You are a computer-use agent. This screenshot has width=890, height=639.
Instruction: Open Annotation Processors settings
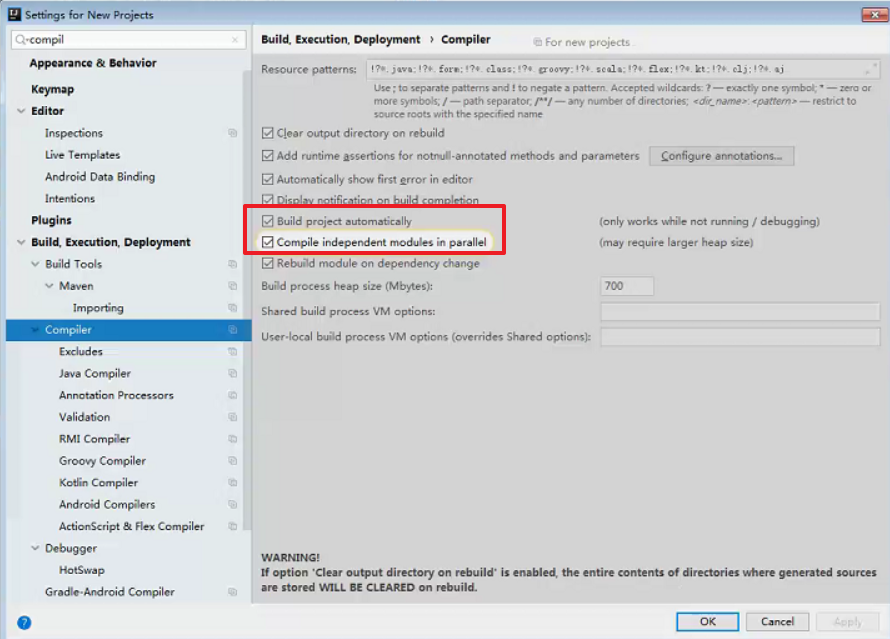coord(116,395)
